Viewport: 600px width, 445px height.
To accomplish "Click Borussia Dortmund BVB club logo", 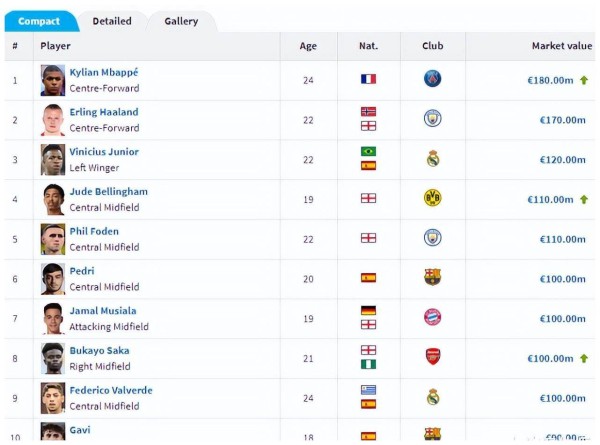I will (432, 198).
